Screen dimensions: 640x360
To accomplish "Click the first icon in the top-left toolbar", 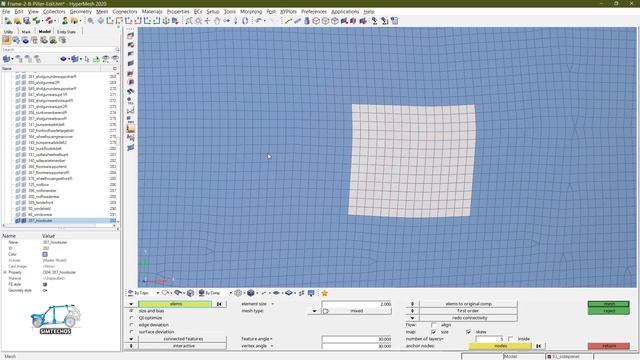I will pyautogui.click(x=8, y=20).
